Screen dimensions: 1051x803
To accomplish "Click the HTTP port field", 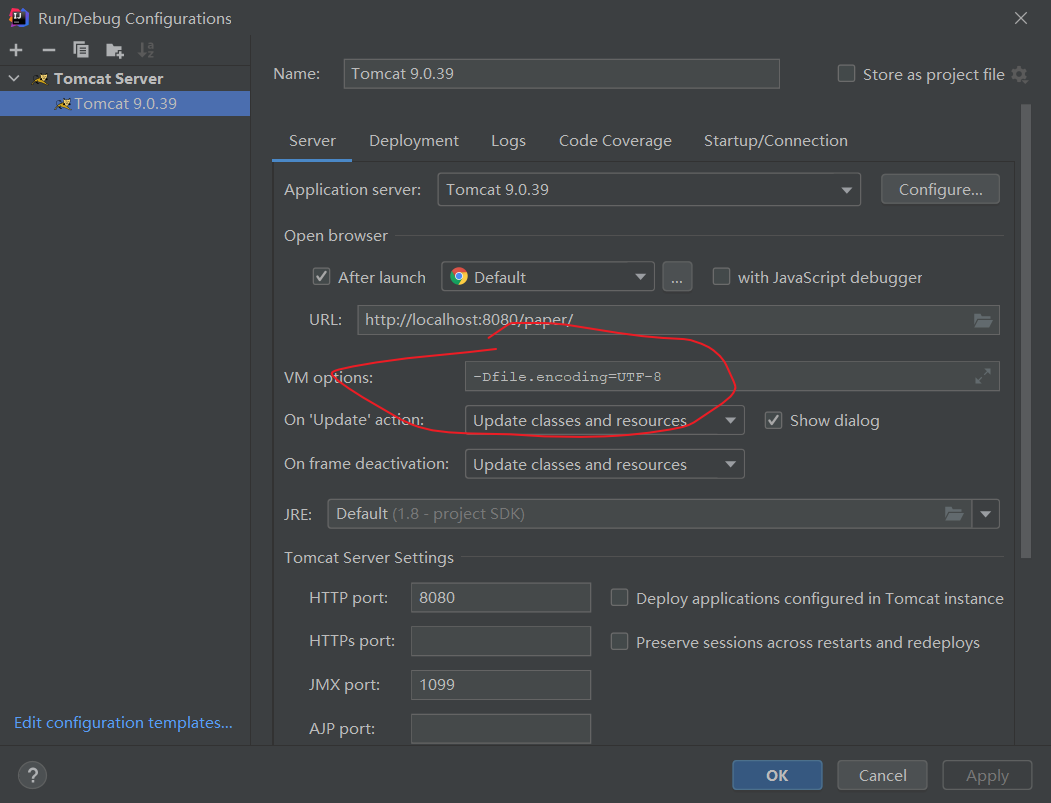I will pyautogui.click(x=501, y=597).
